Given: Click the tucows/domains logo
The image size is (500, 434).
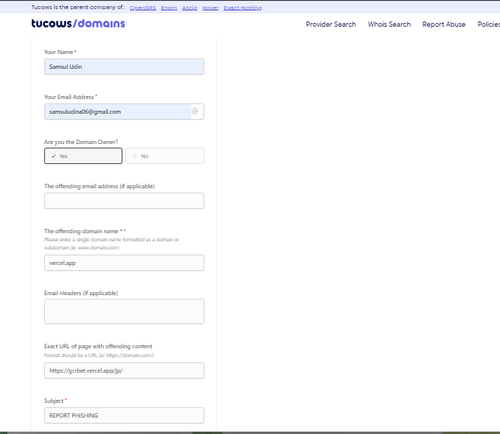Looking at the screenshot, I should 78,23.
